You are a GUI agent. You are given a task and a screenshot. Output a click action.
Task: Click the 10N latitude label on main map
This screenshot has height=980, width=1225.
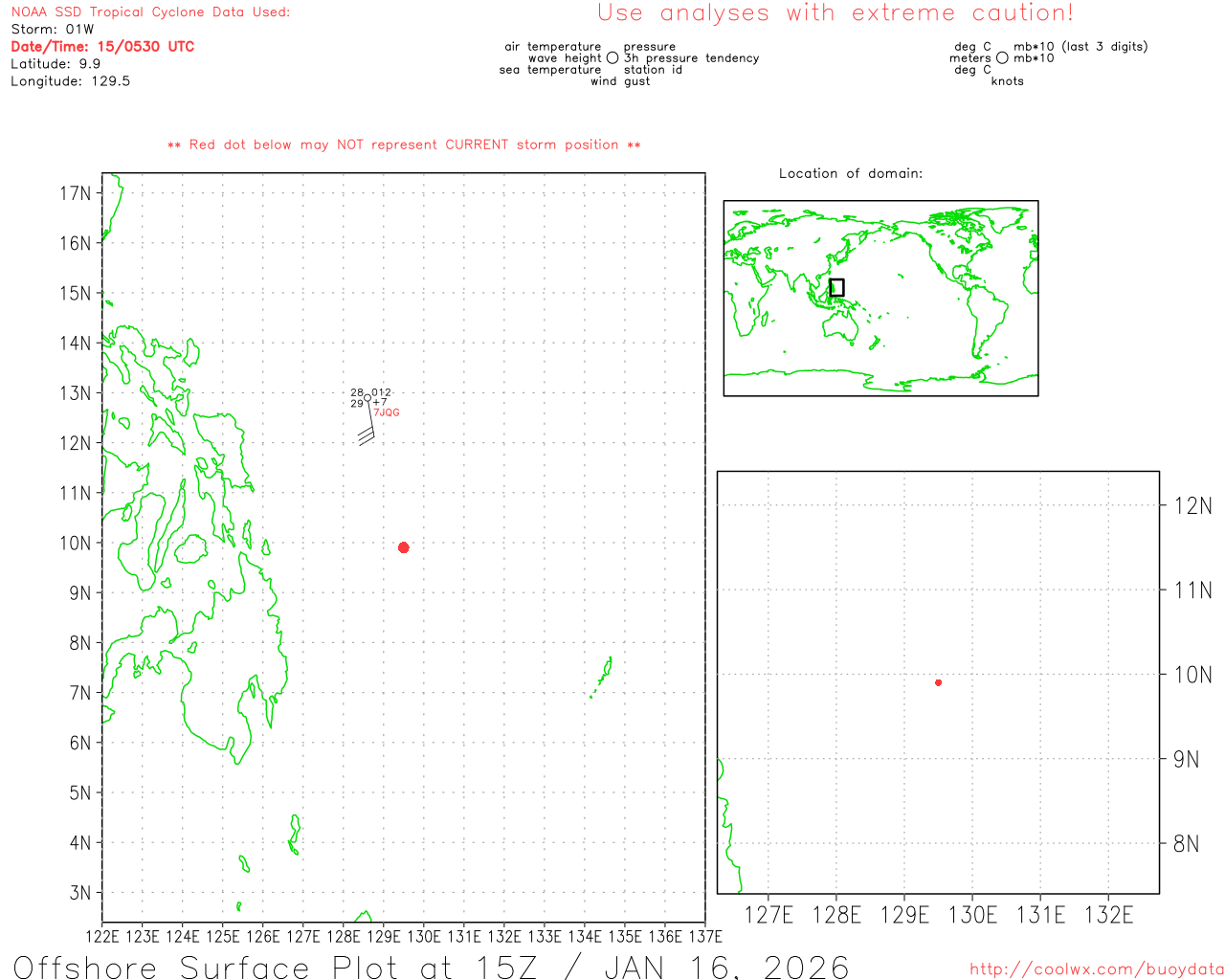click(x=75, y=543)
